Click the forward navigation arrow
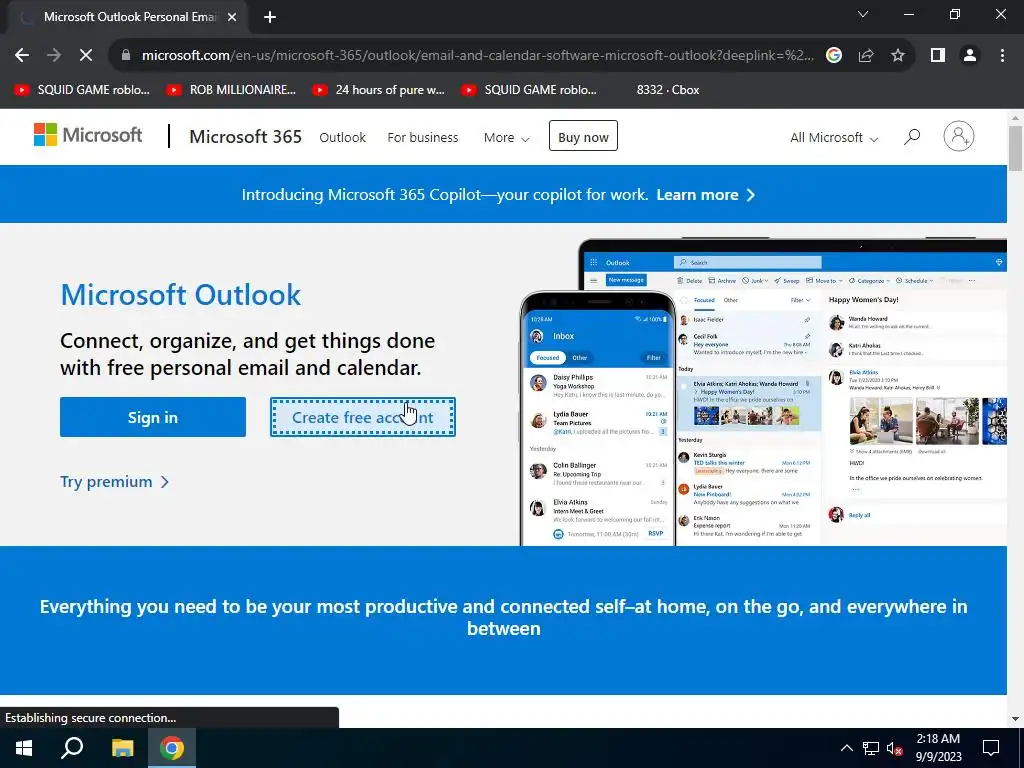 [x=54, y=56]
